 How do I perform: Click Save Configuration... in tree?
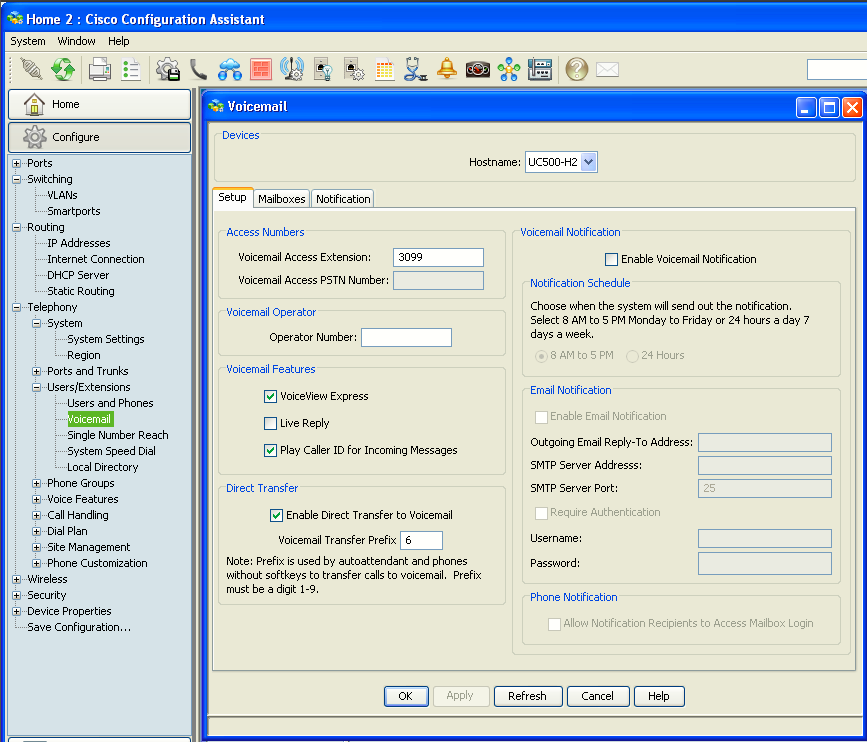click(79, 628)
